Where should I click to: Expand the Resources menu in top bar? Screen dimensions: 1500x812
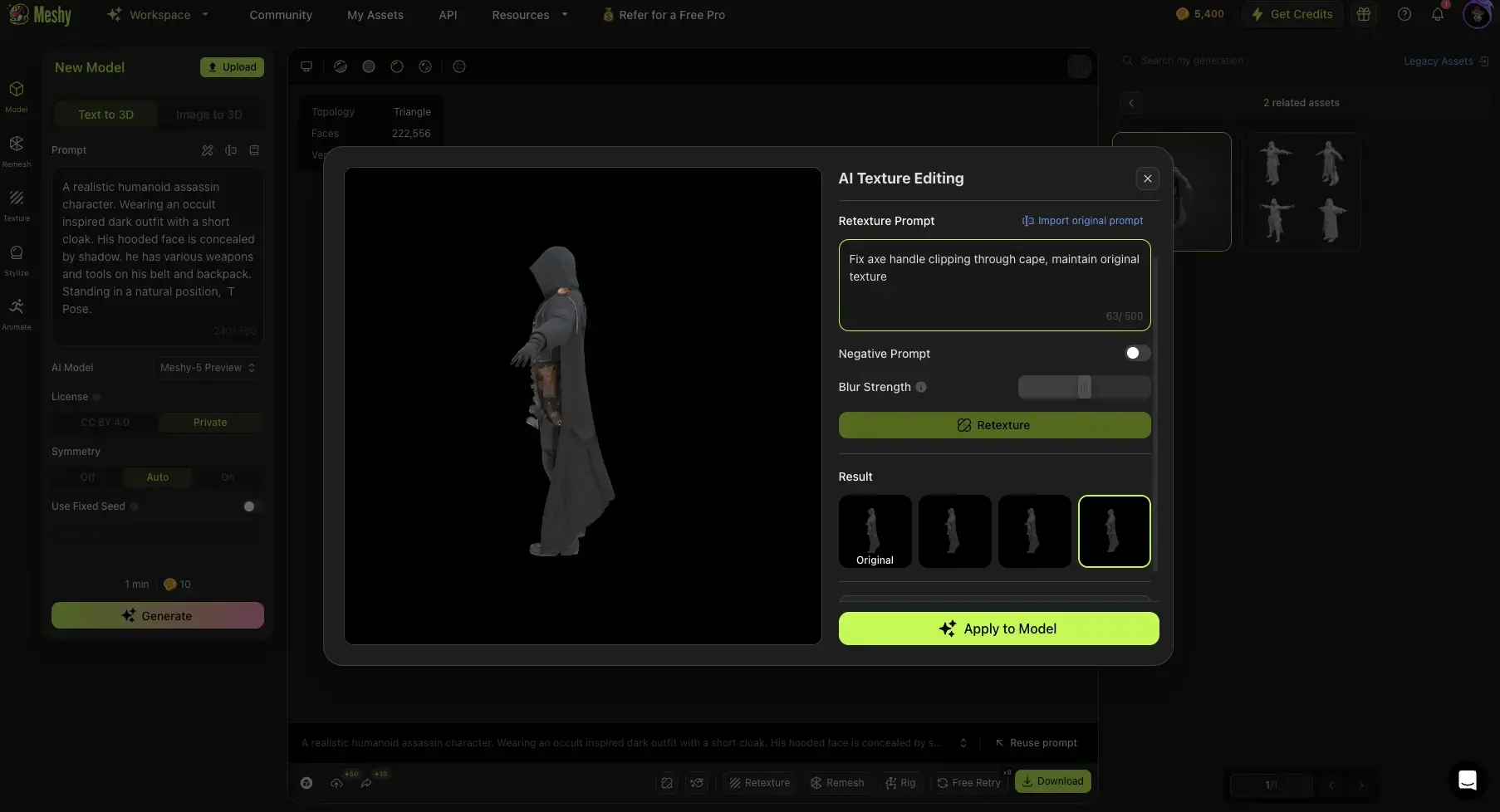[x=529, y=15]
